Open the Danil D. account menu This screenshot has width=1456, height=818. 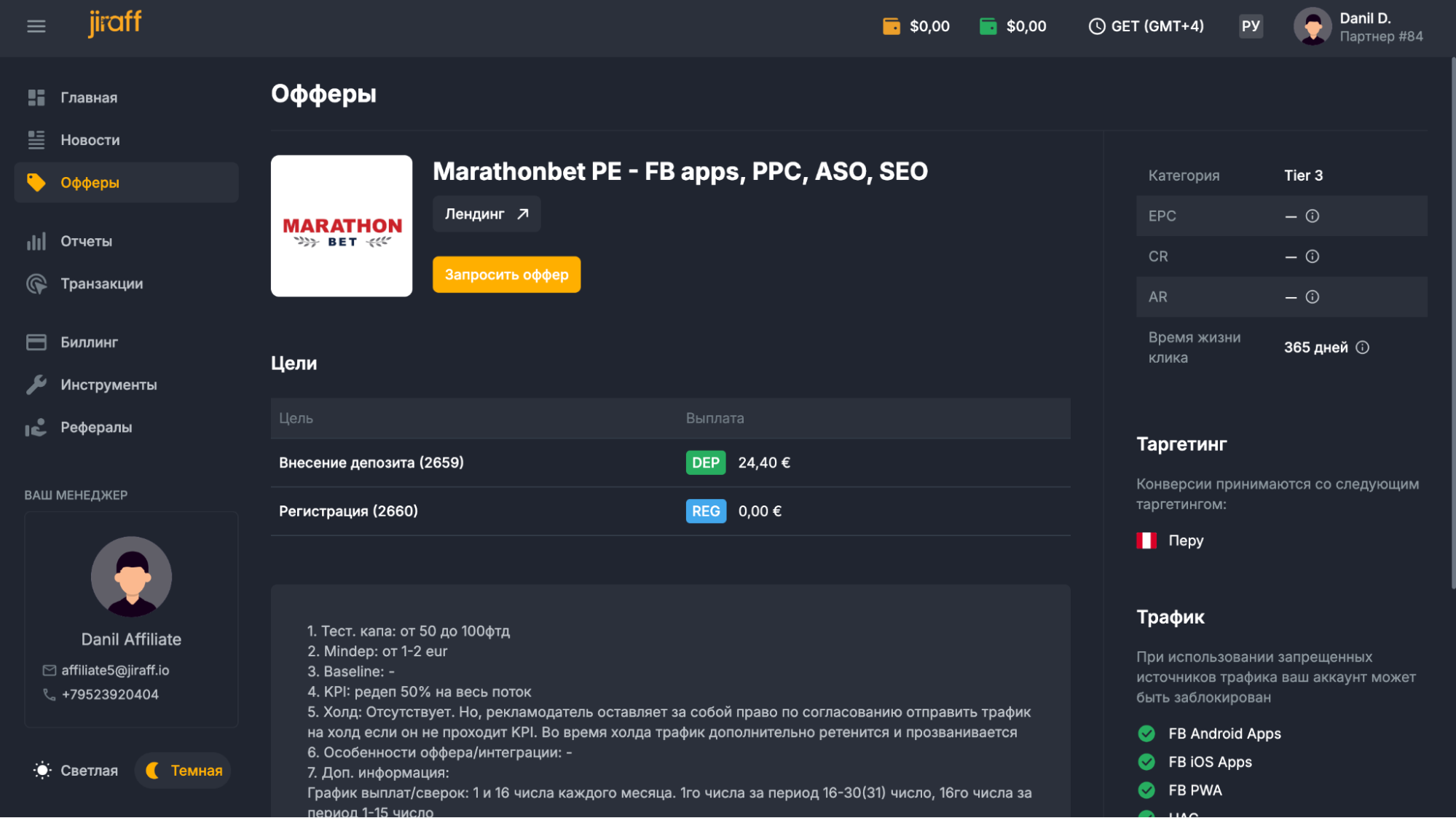click(x=1358, y=26)
